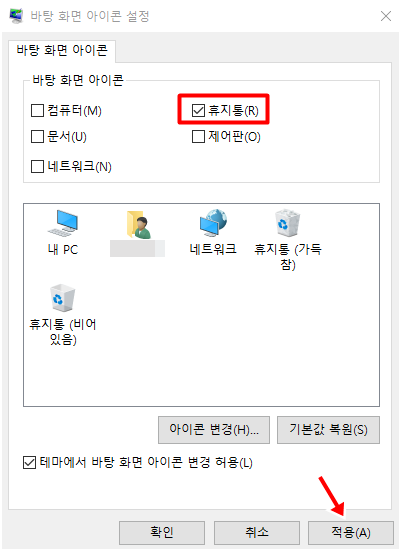
Task: Check the 컴퓨터(M) checkbox
Action: pyautogui.click(x=38, y=110)
